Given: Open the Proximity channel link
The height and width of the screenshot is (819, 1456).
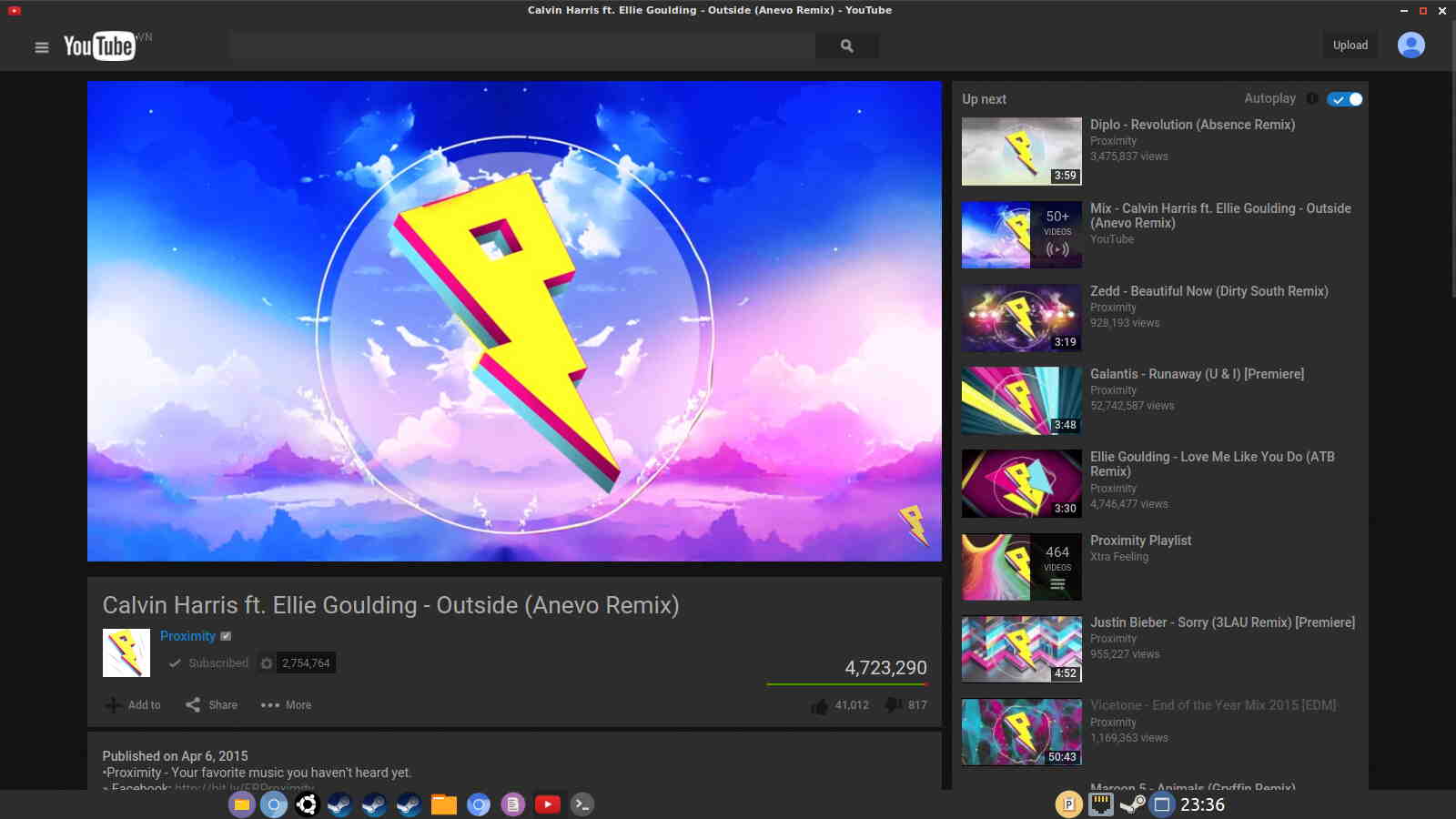Looking at the screenshot, I should [x=187, y=636].
